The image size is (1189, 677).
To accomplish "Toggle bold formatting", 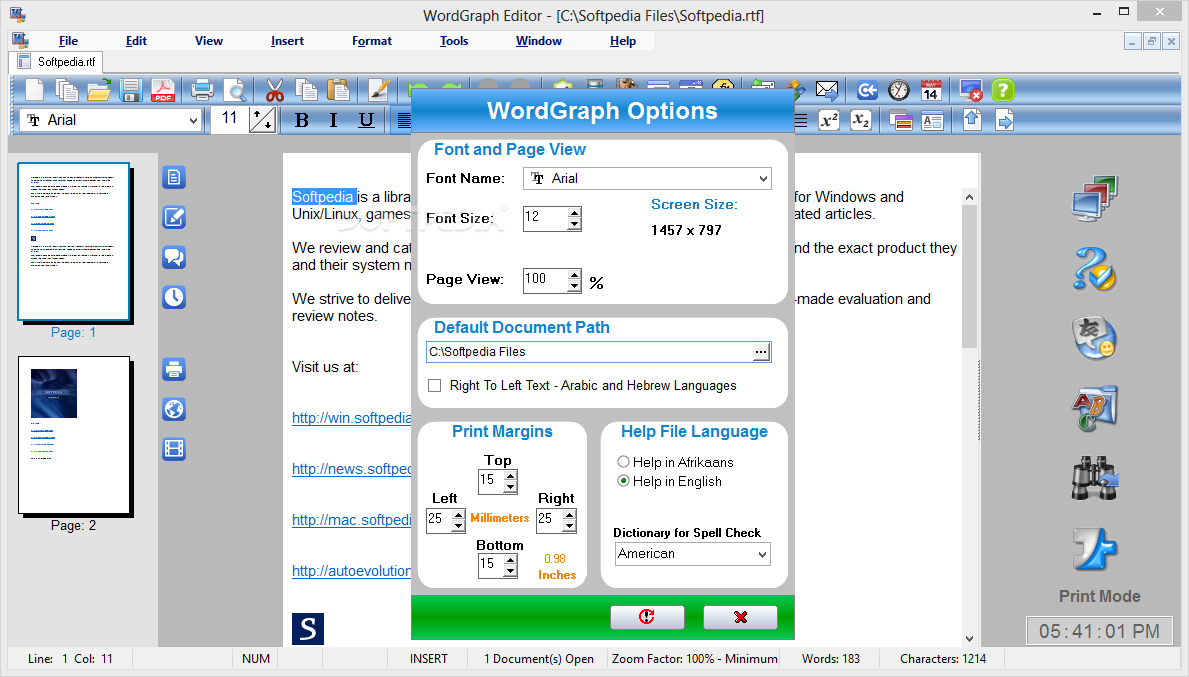I will (x=301, y=120).
